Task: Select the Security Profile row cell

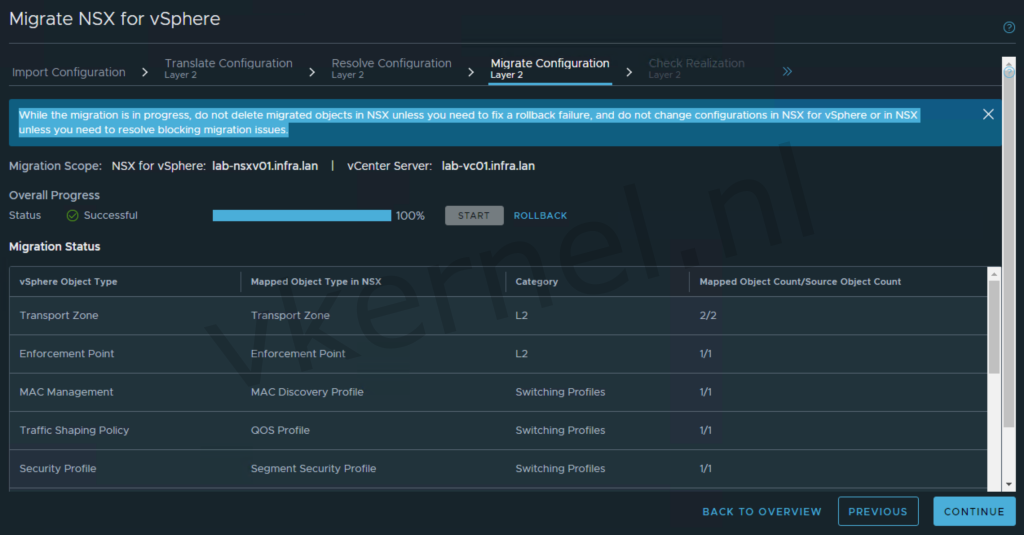Action: tap(57, 468)
